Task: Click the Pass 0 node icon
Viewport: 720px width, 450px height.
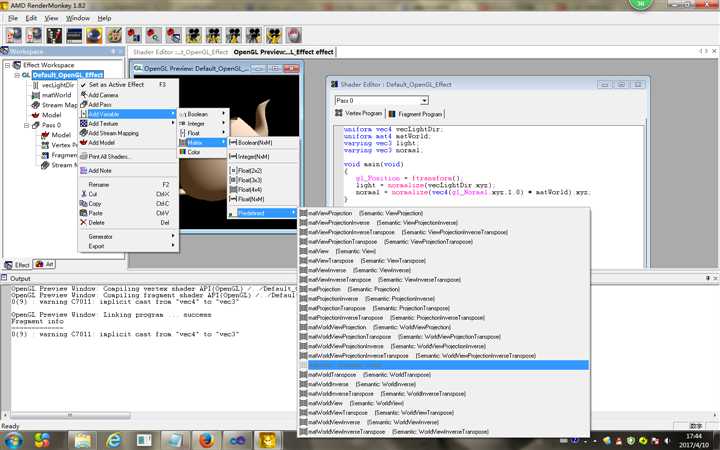Action: (x=35, y=125)
